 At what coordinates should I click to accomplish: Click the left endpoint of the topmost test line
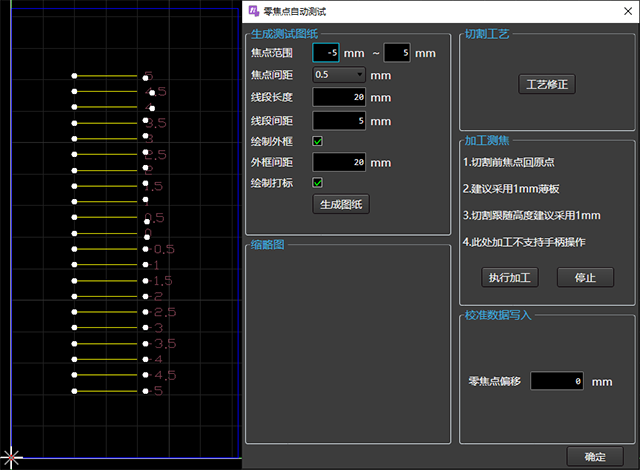pos(74,75)
